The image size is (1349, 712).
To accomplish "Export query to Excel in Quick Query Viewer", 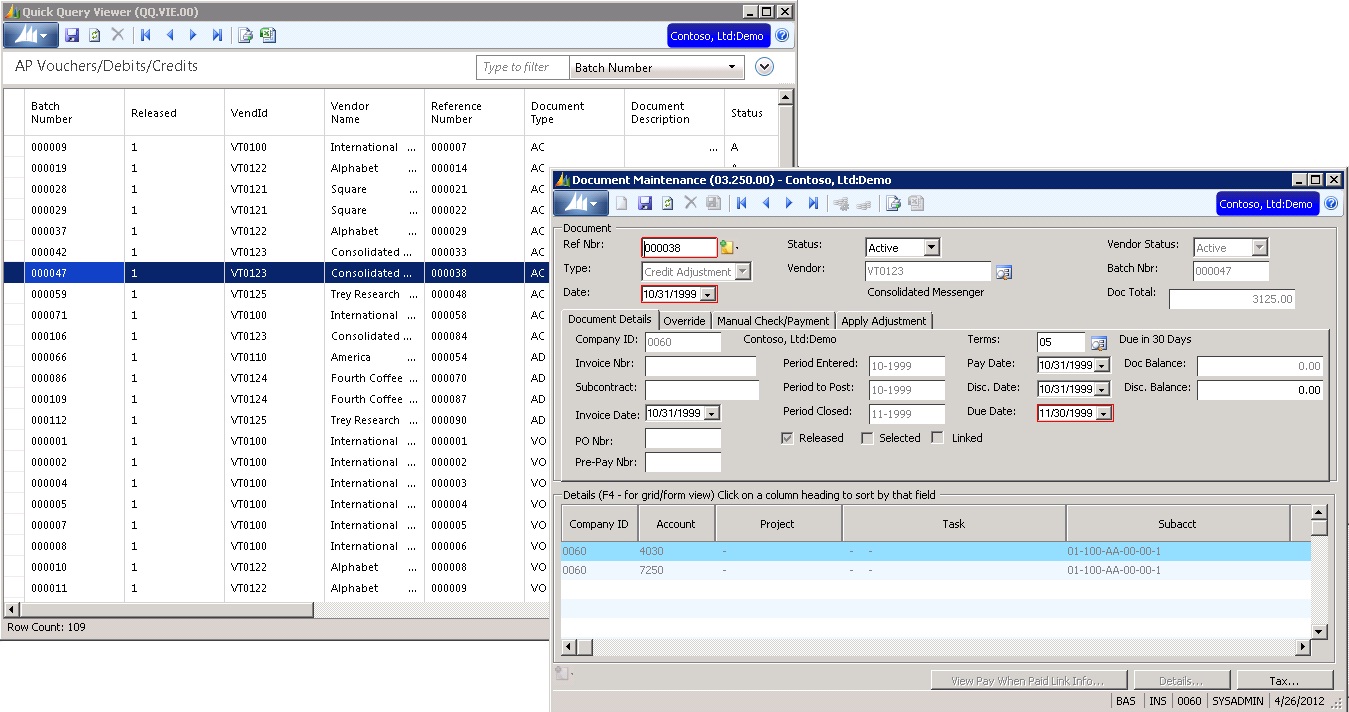I will coord(268,35).
